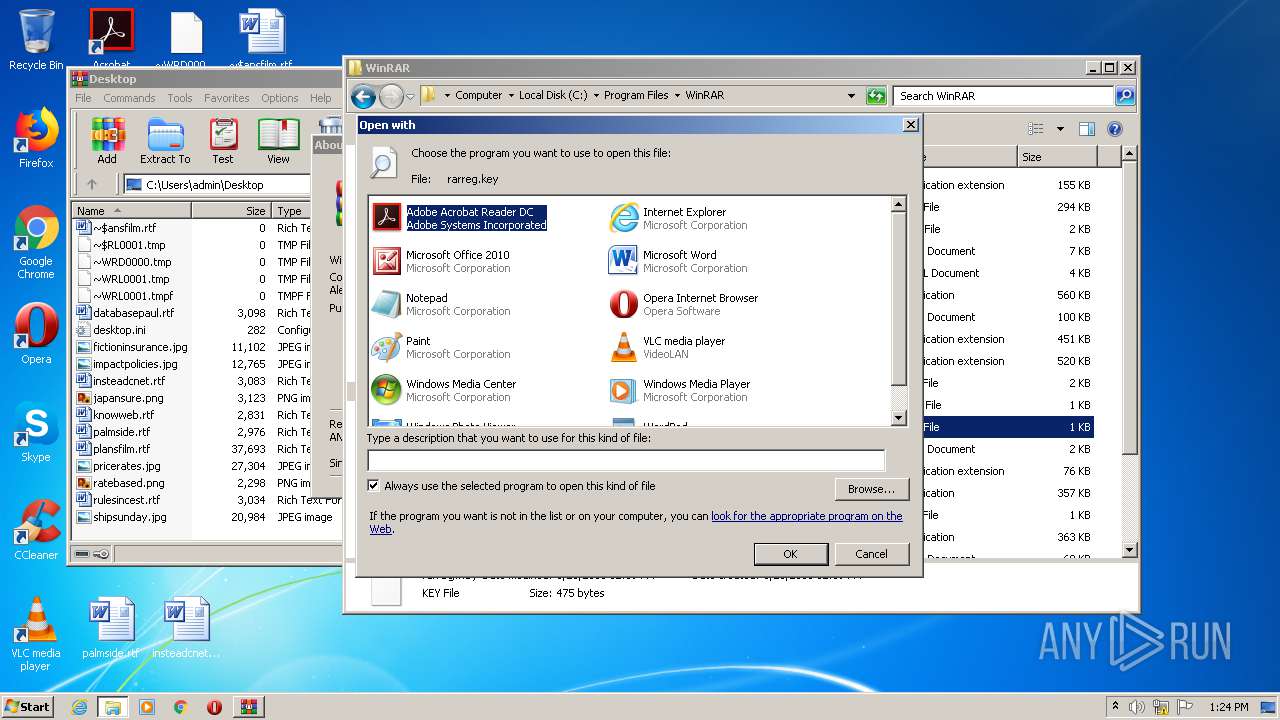Open Skype desktop shortcut
Screen dimensions: 1280x720
[36, 432]
